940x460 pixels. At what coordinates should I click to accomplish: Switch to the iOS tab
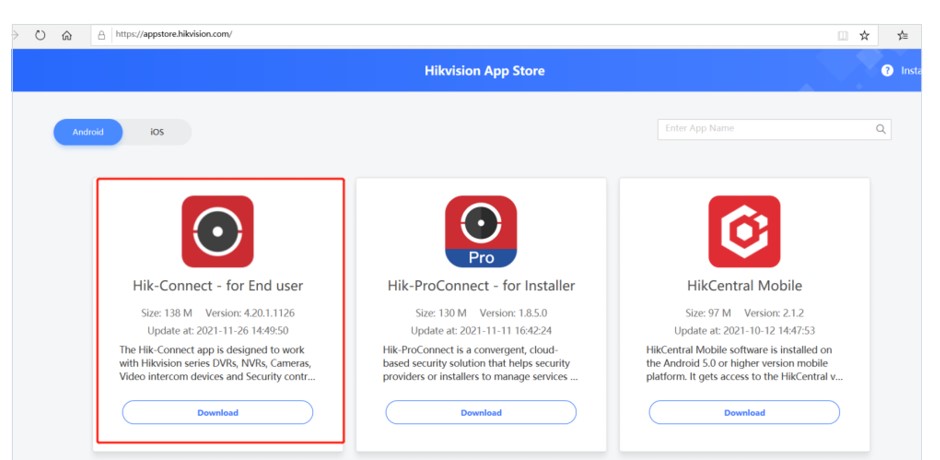[x=157, y=132]
